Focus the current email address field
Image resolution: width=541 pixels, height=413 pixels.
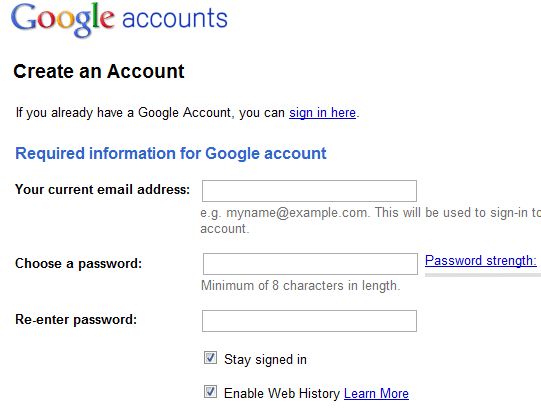309,191
